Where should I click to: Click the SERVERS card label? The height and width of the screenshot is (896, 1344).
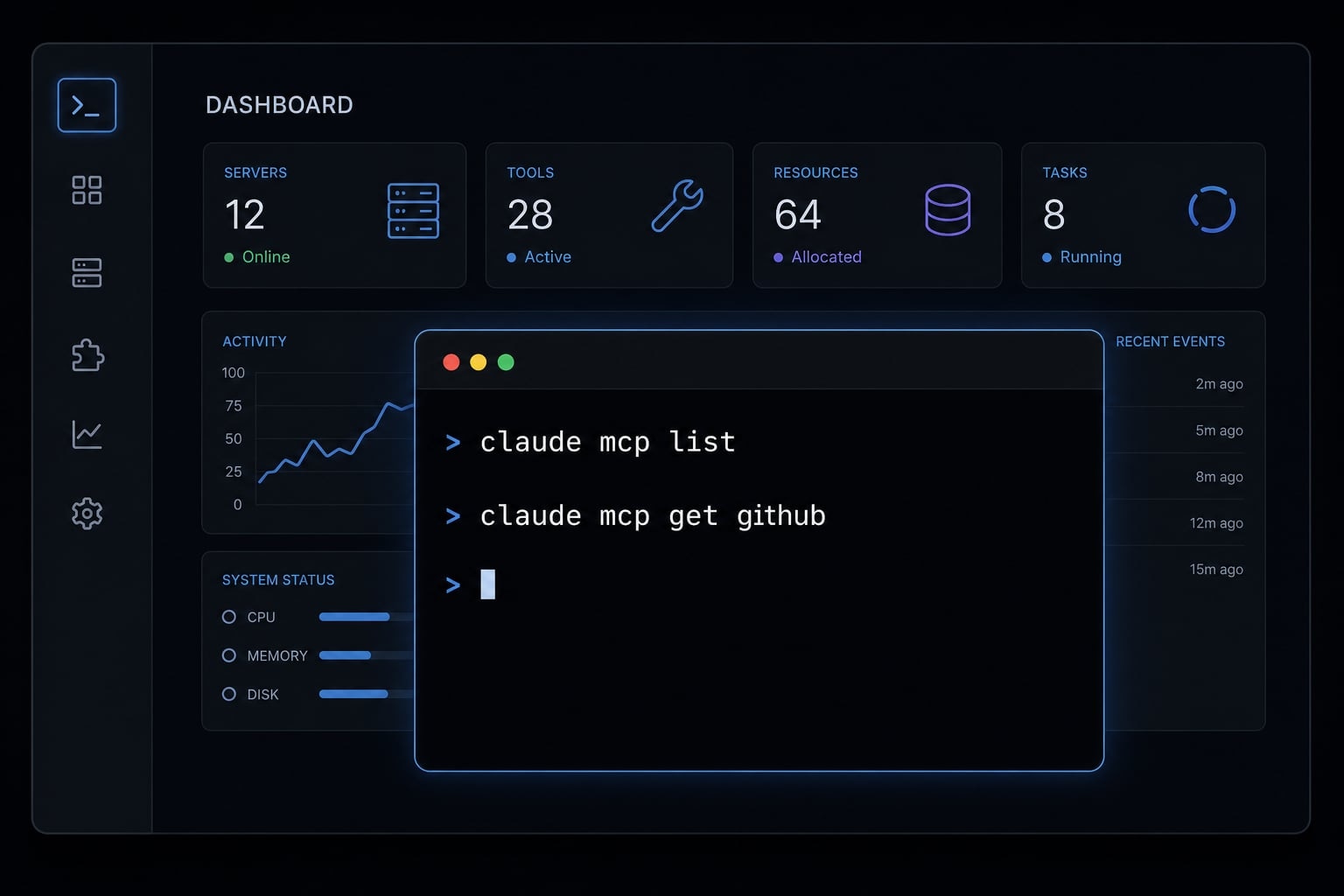tap(255, 172)
